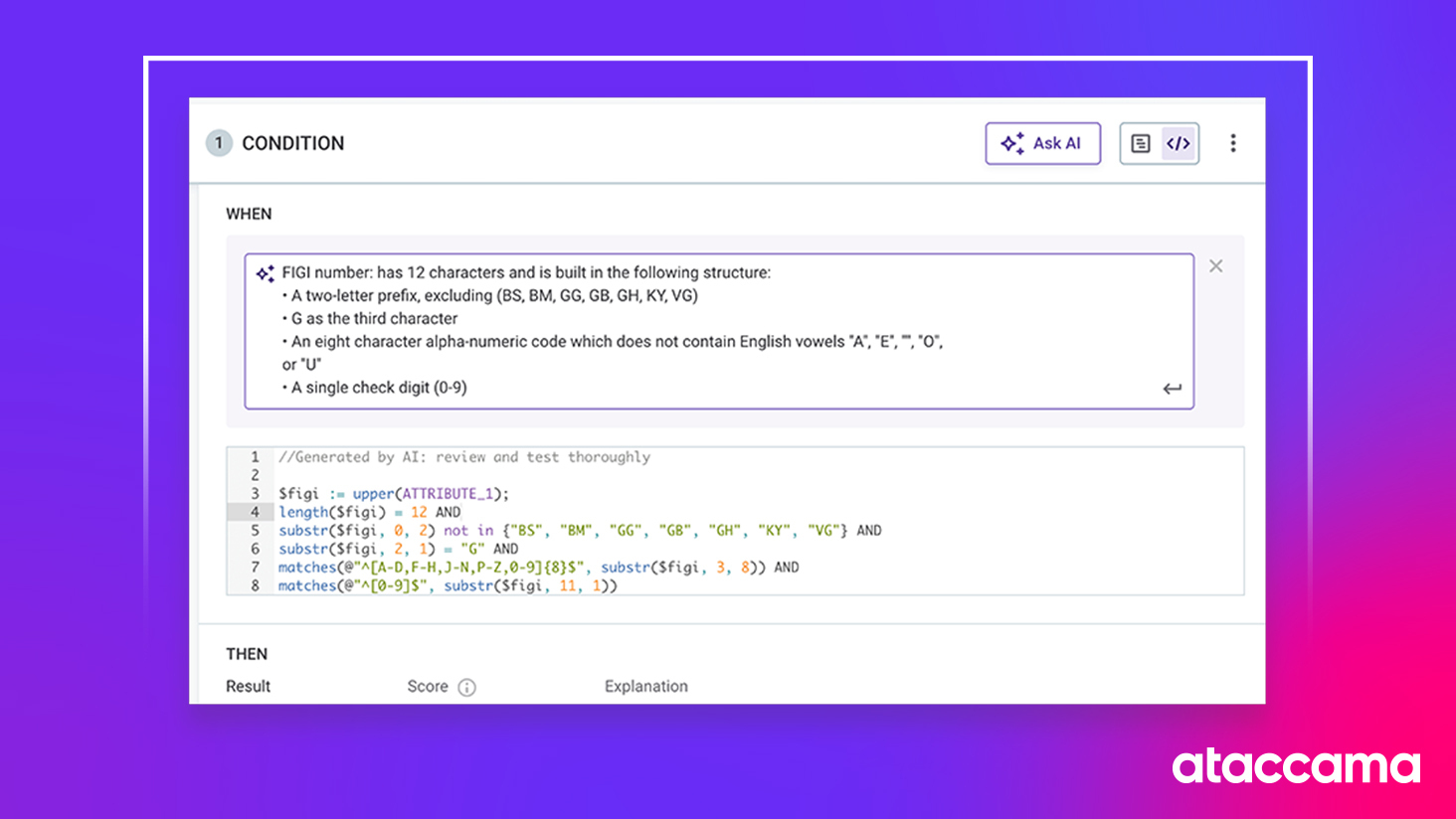The width and height of the screenshot is (1456, 819).
Task: Click the Score column label
Action: point(427,687)
